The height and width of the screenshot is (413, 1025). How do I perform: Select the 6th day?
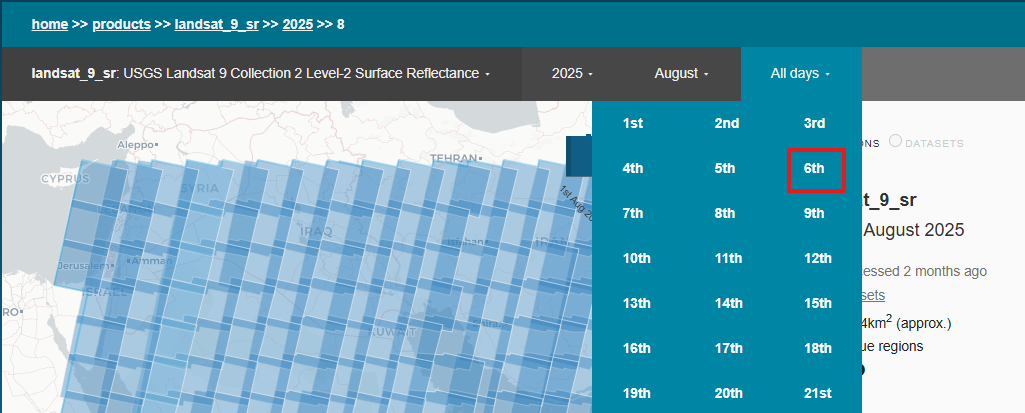click(815, 169)
